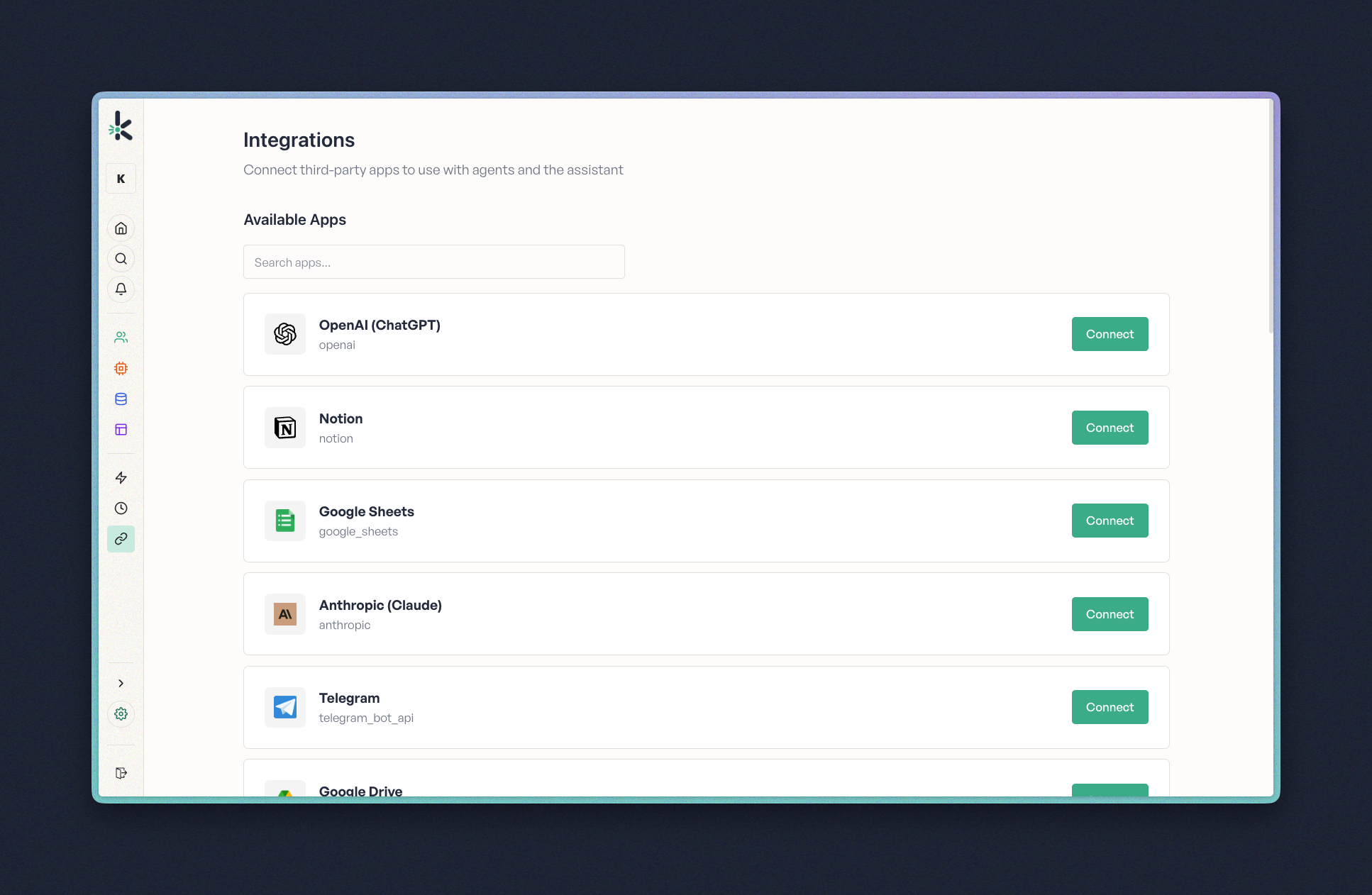
Task: Select the 'Google Sheets' title
Action: (366, 512)
